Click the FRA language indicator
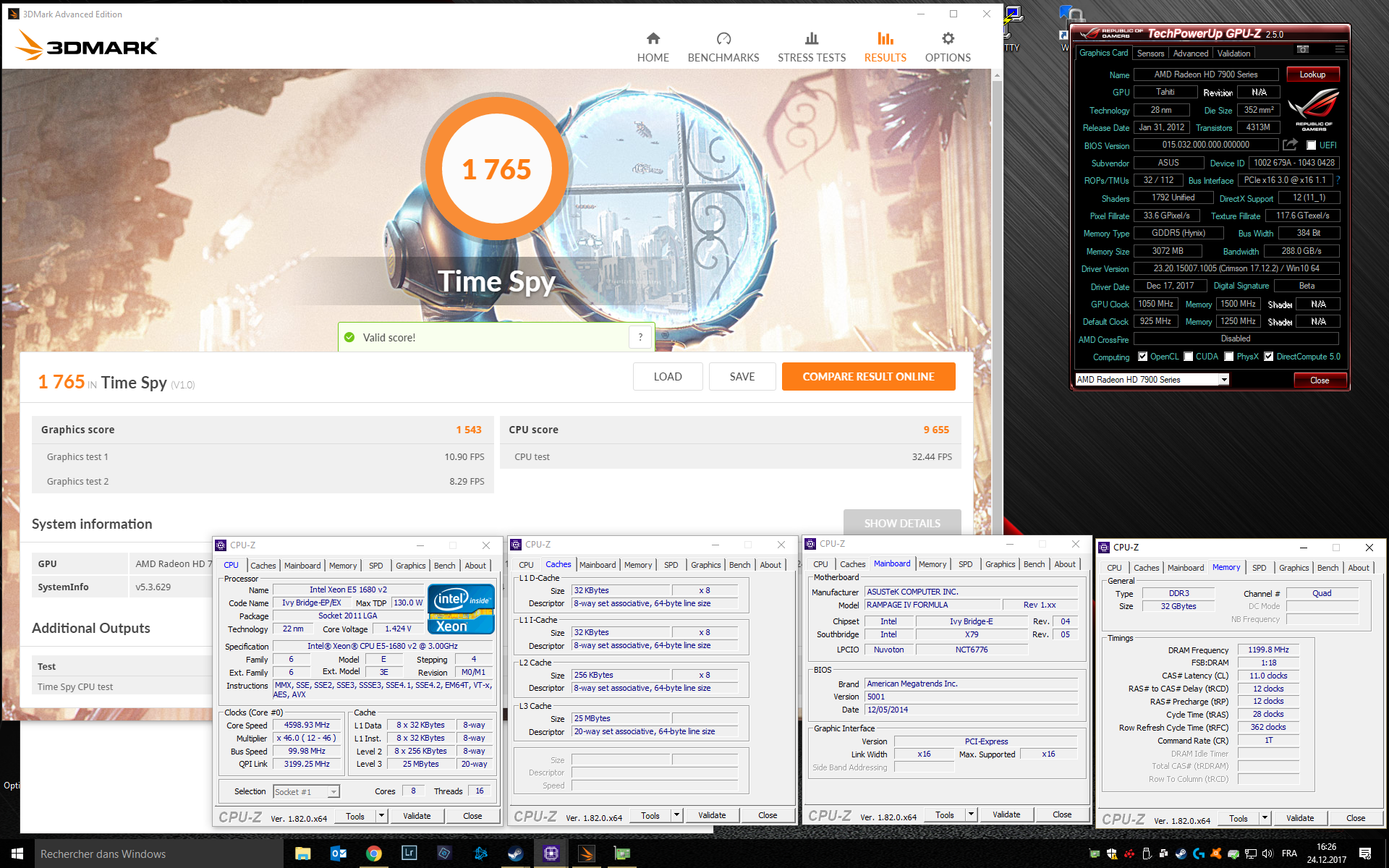The width and height of the screenshot is (1389, 868). [x=1289, y=854]
